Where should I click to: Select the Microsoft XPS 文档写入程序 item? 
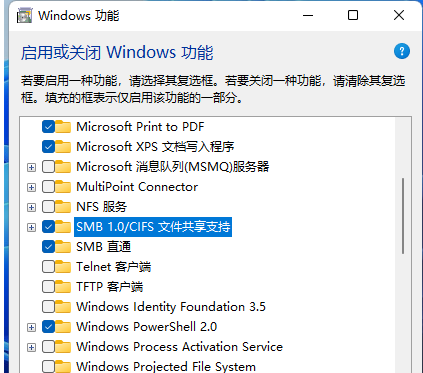155,147
